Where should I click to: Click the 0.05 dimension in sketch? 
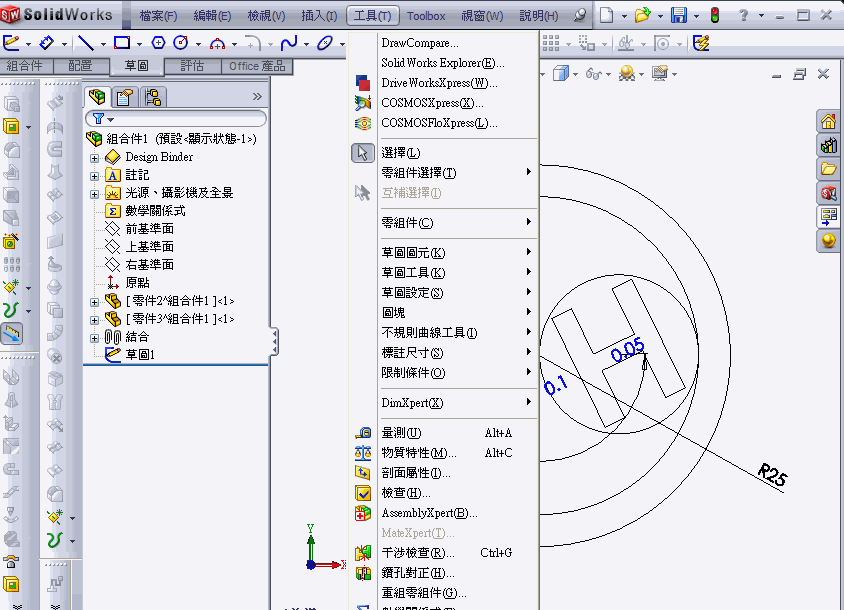click(x=628, y=349)
